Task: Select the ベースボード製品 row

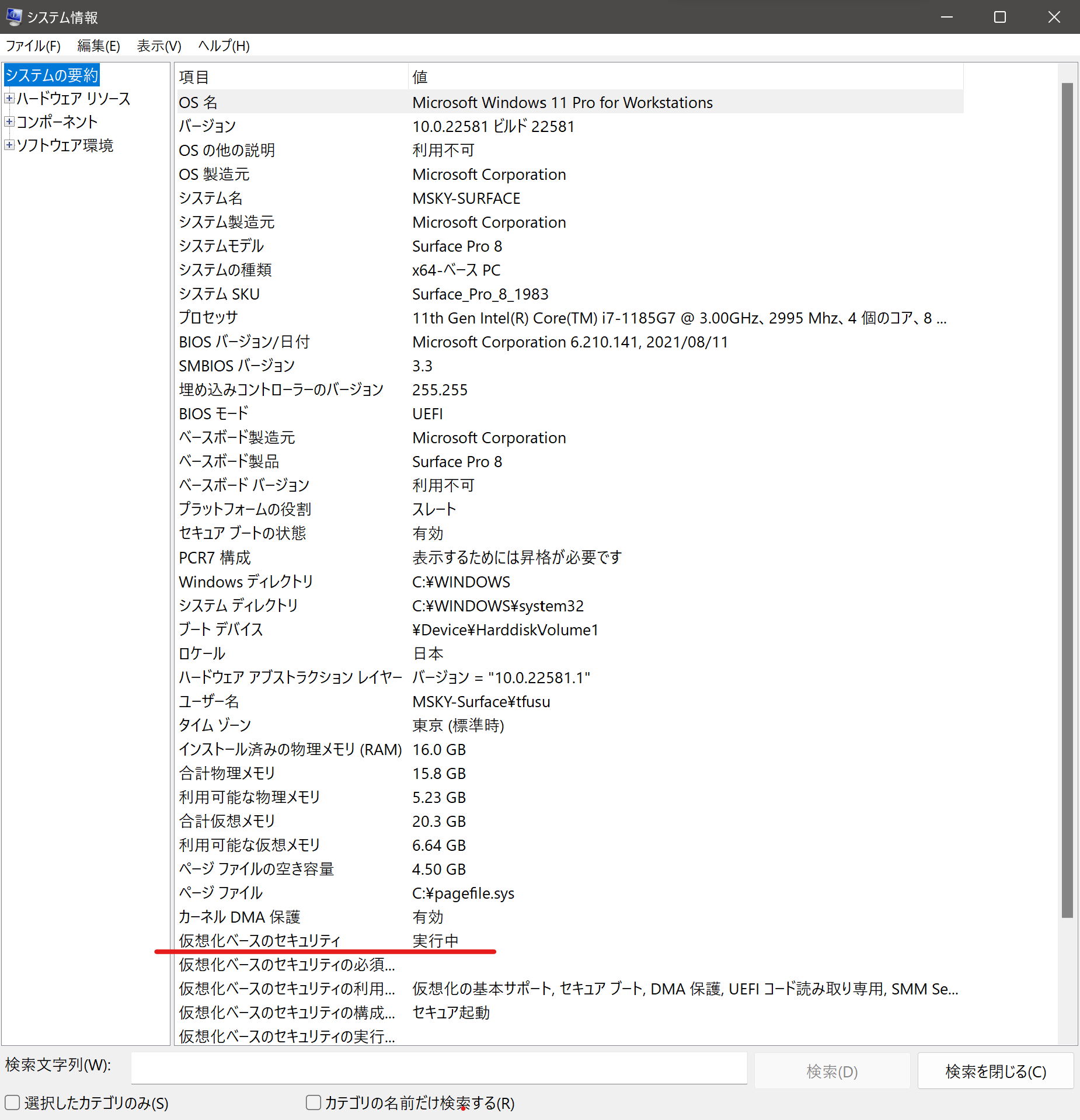Action: (x=569, y=461)
